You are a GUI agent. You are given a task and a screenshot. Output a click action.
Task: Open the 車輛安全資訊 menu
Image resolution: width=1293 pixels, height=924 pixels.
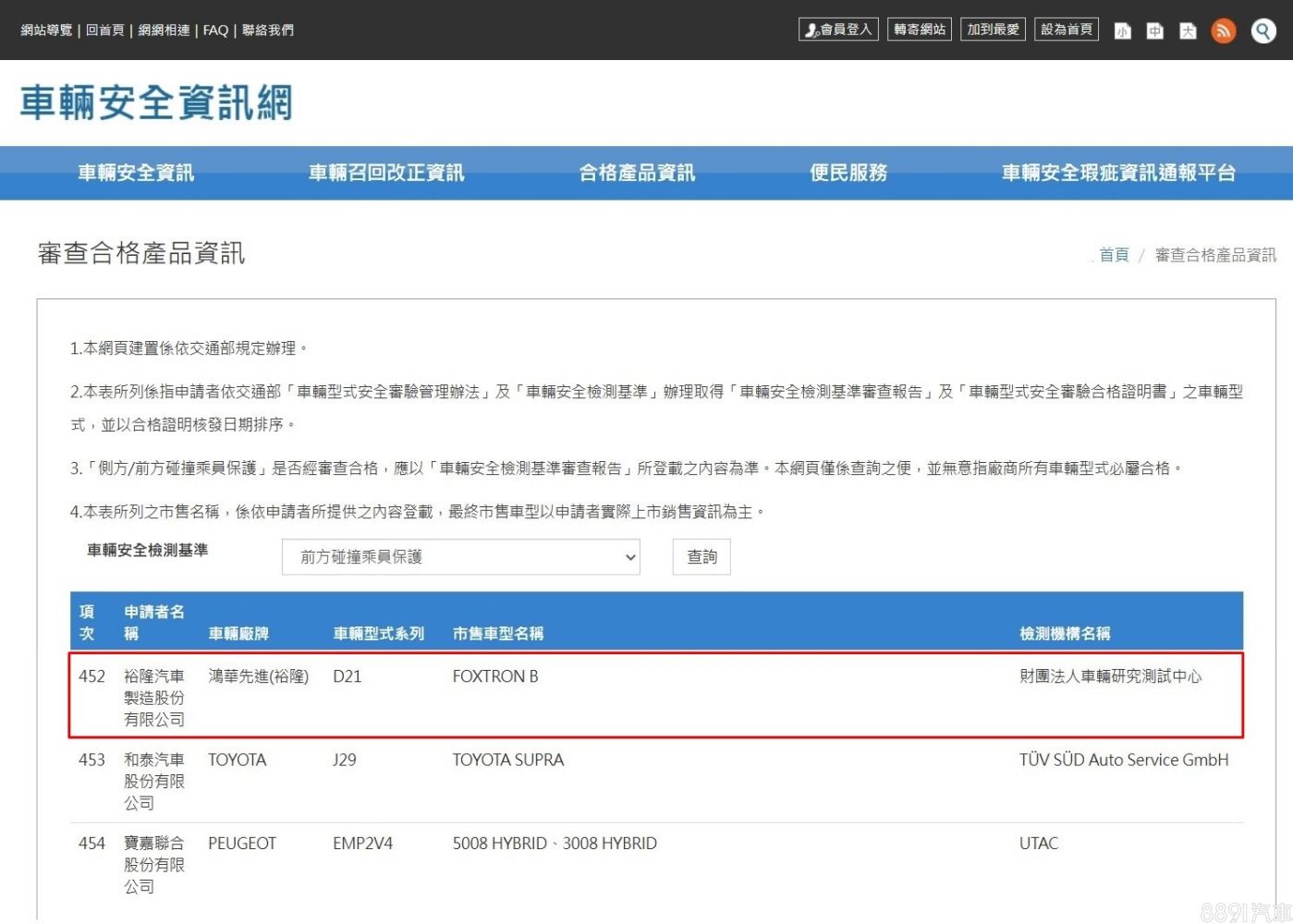(x=136, y=173)
